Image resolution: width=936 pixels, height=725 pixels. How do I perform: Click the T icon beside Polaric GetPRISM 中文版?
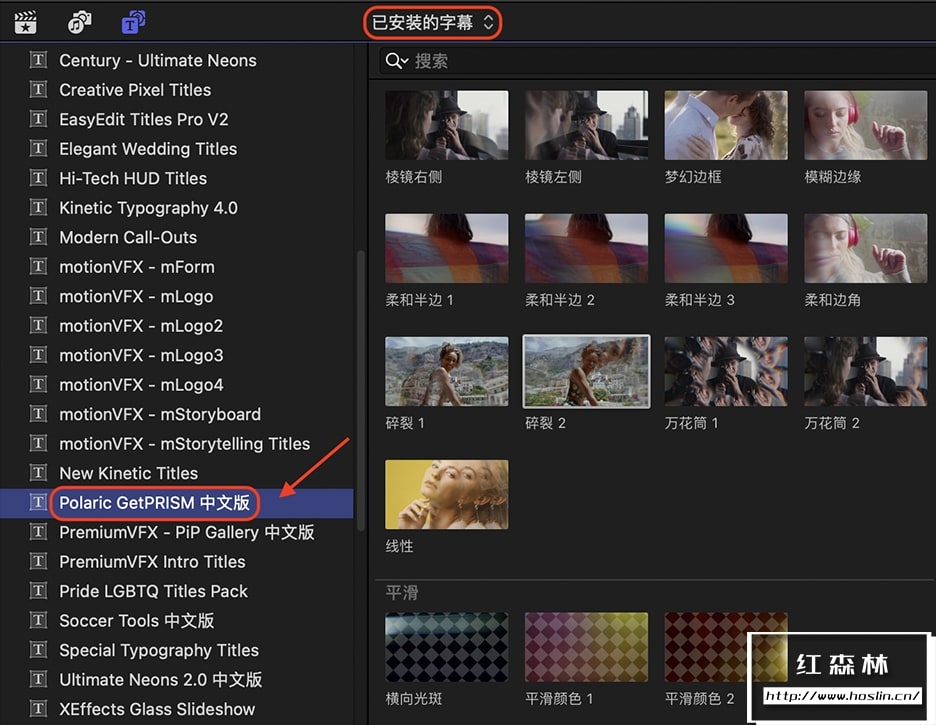pyautogui.click(x=38, y=502)
